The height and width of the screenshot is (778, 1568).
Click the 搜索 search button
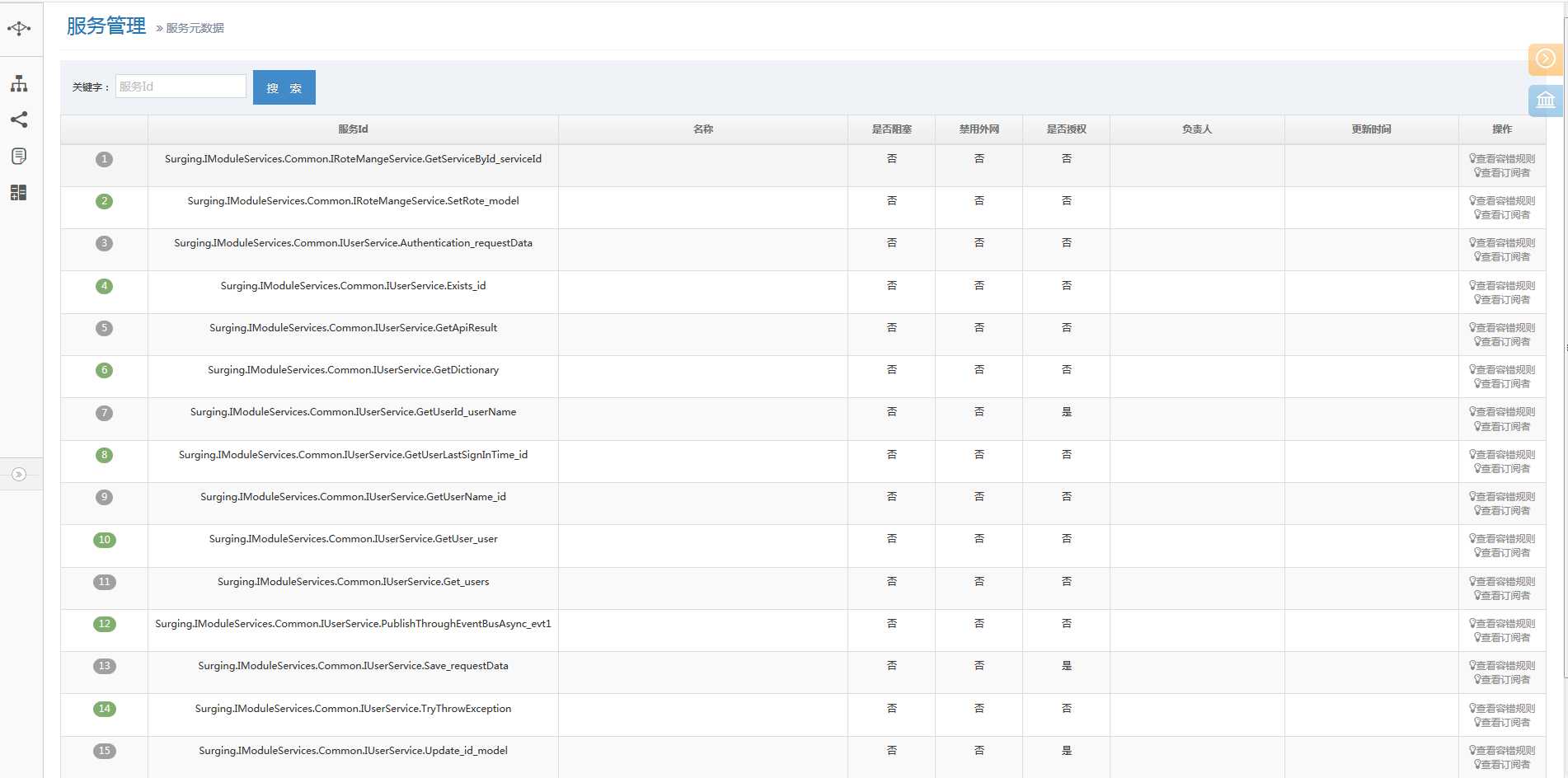point(284,87)
